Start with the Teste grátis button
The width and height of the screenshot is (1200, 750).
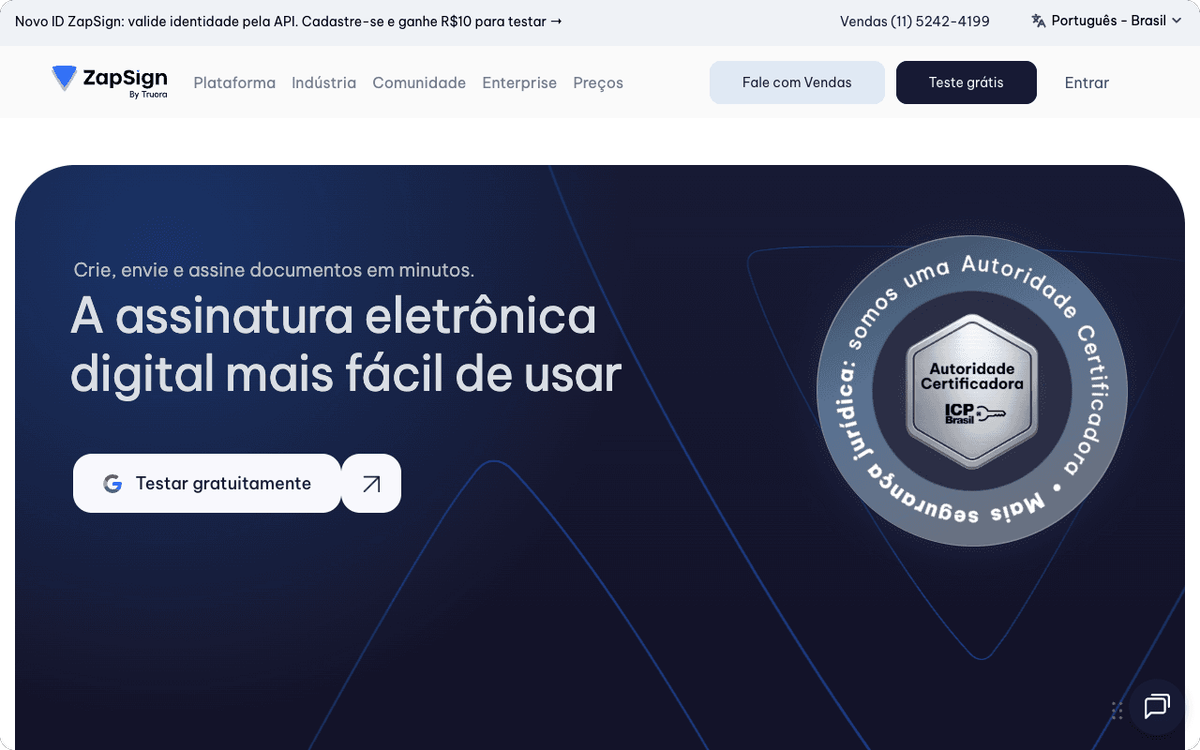click(966, 83)
